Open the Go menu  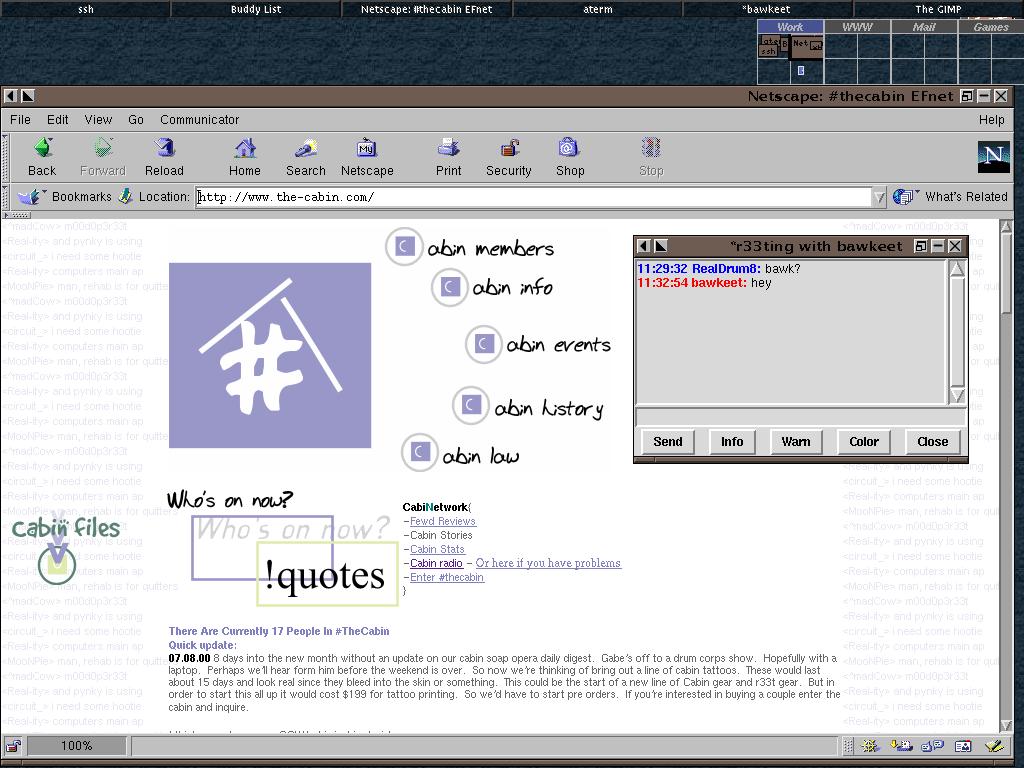pyautogui.click(x=136, y=120)
